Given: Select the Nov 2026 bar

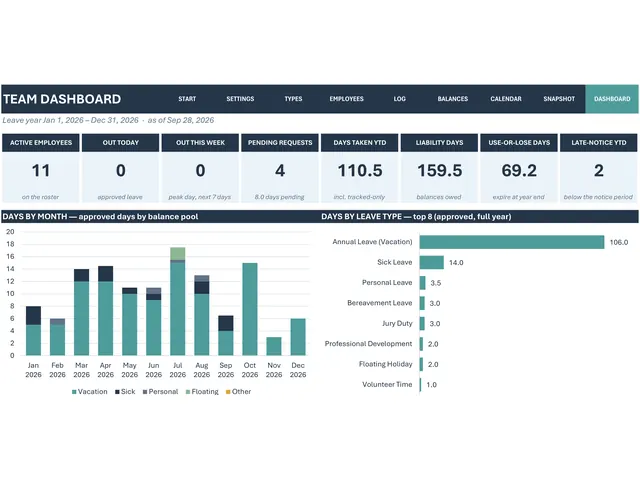Looking at the screenshot, I should pyautogui.click(x=274, y=346).
